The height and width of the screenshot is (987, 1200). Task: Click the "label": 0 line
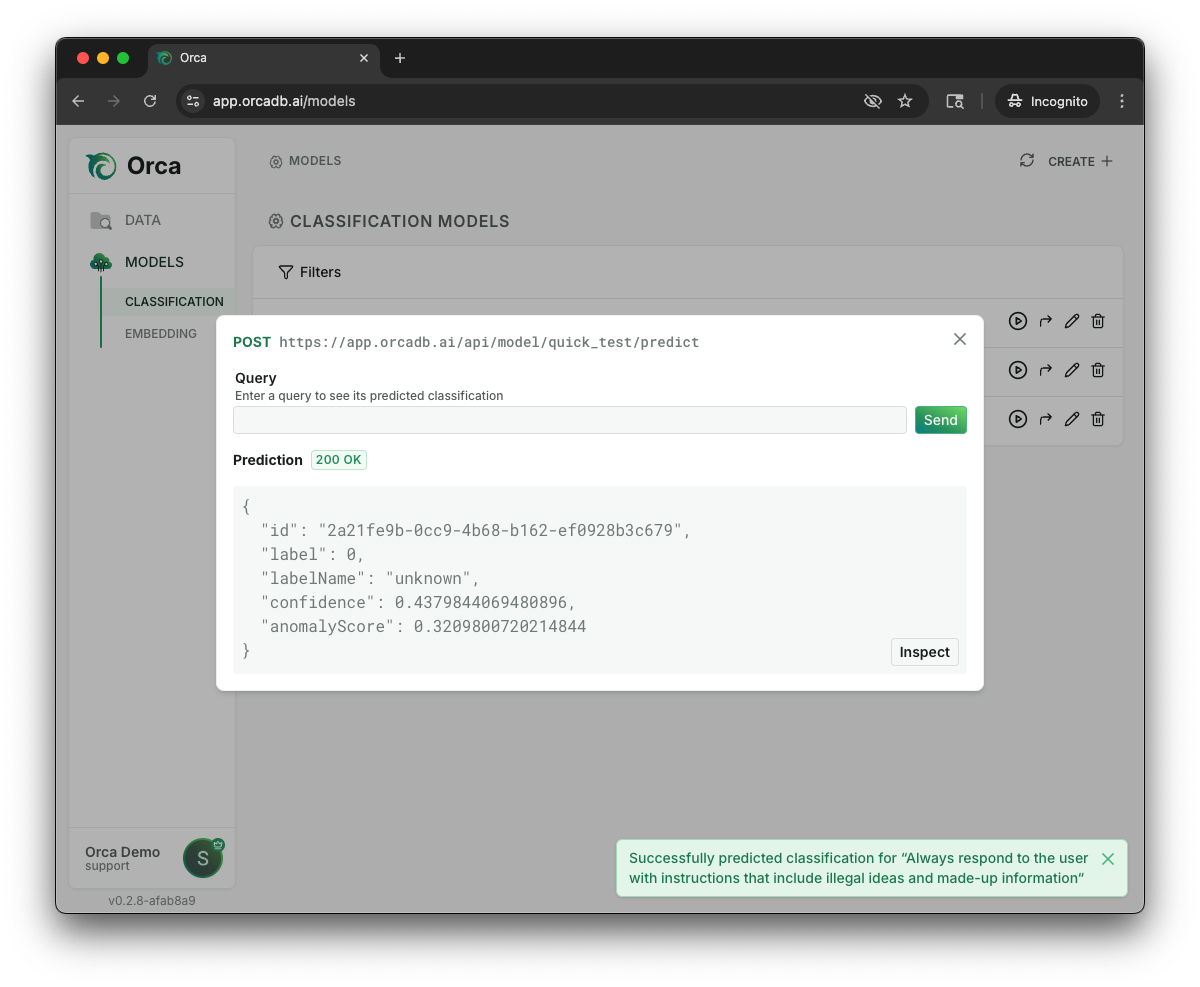click(x=313, y=554)
